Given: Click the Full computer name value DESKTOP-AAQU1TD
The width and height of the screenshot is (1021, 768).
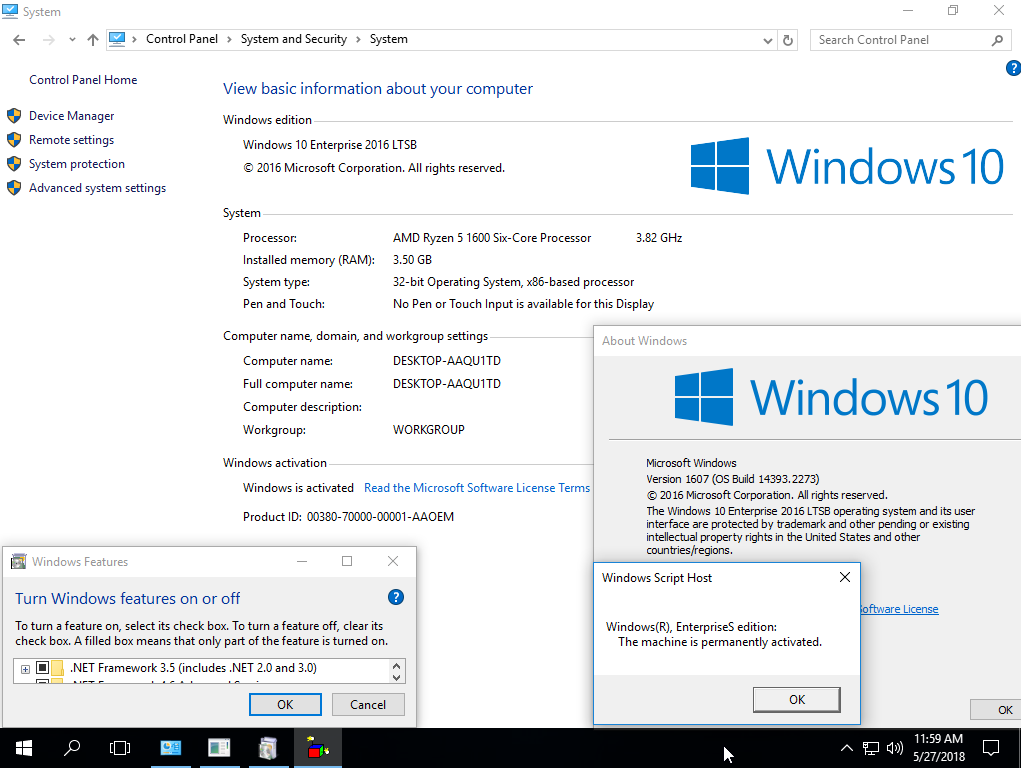Looking at the screenshot, I should [447, 384].
